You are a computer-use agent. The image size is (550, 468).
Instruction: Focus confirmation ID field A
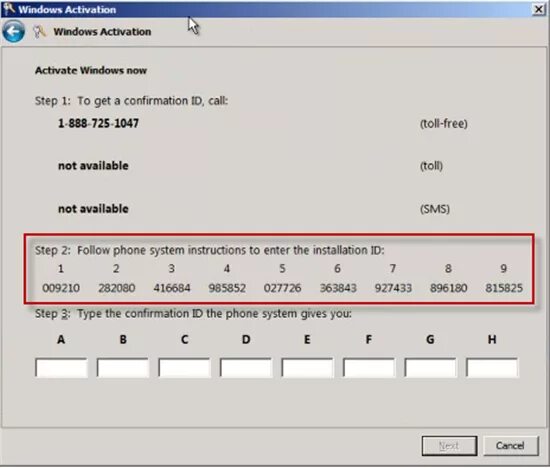point(61,368)
